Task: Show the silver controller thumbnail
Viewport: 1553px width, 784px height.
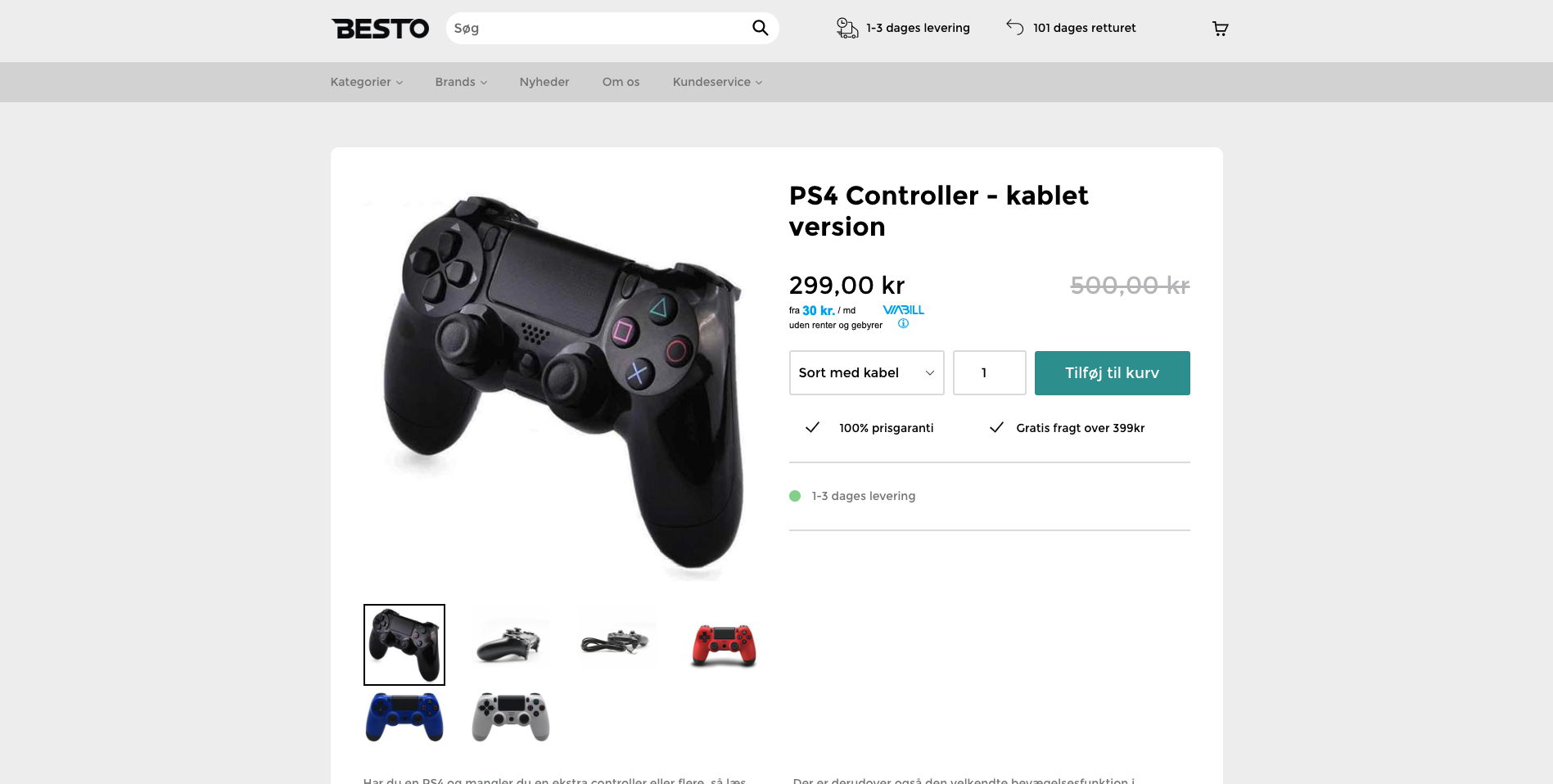Action: [511, 717]
